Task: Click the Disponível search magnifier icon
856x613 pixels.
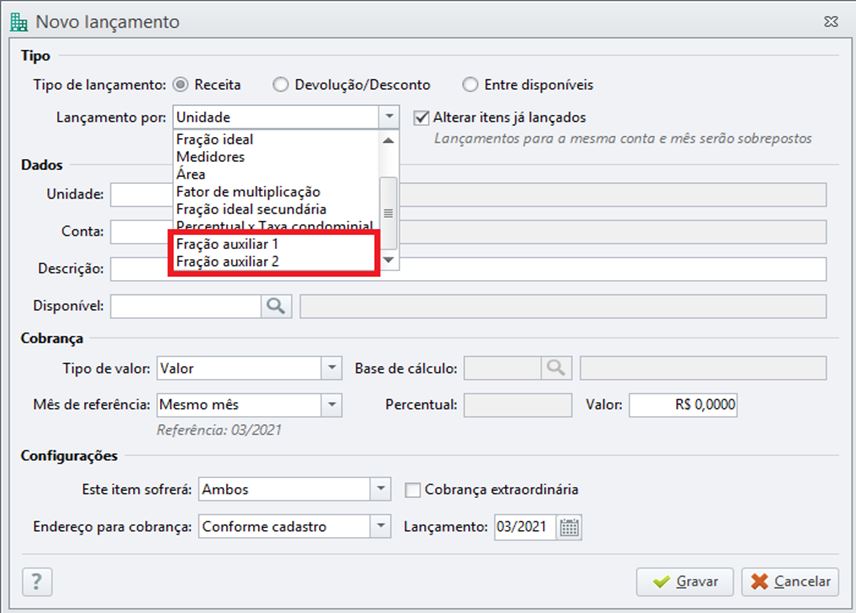Action: click(x=276, y=306)
